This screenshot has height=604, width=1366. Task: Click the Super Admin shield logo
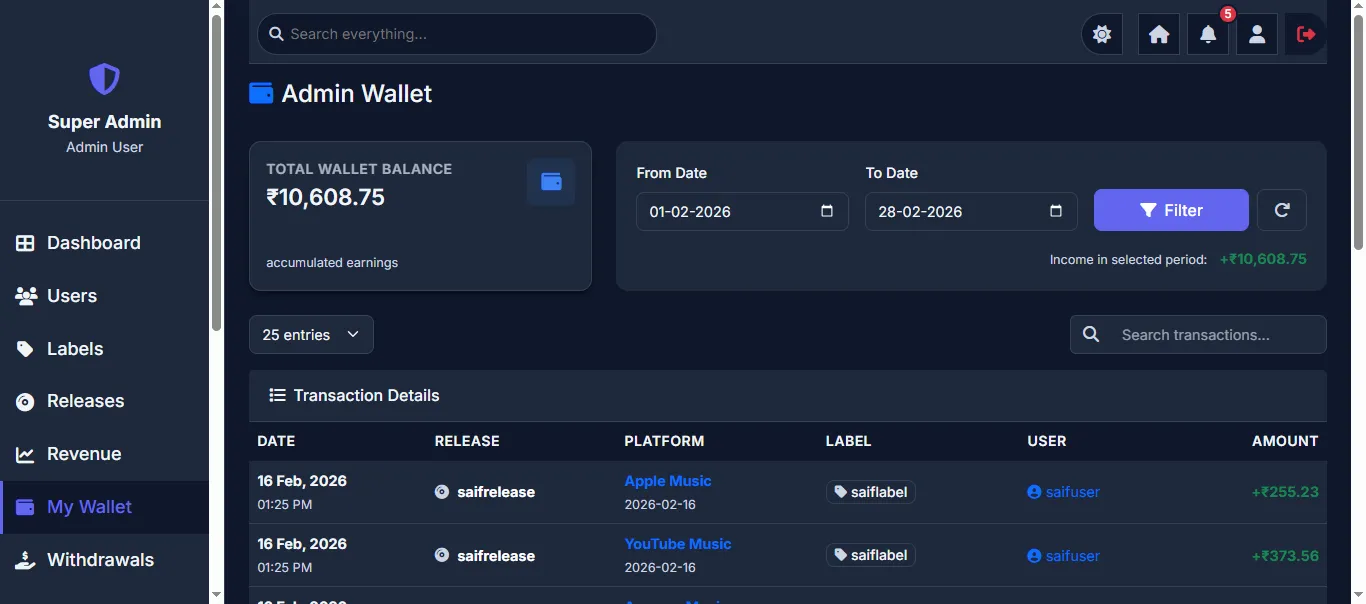pos(104,79)
